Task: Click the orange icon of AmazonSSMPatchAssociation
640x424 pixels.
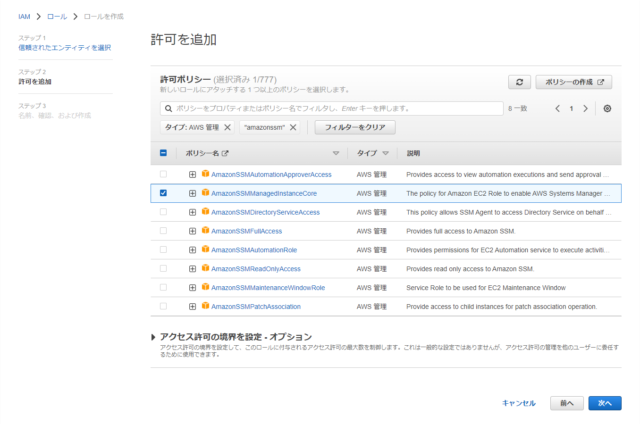Action: point(205,306)
